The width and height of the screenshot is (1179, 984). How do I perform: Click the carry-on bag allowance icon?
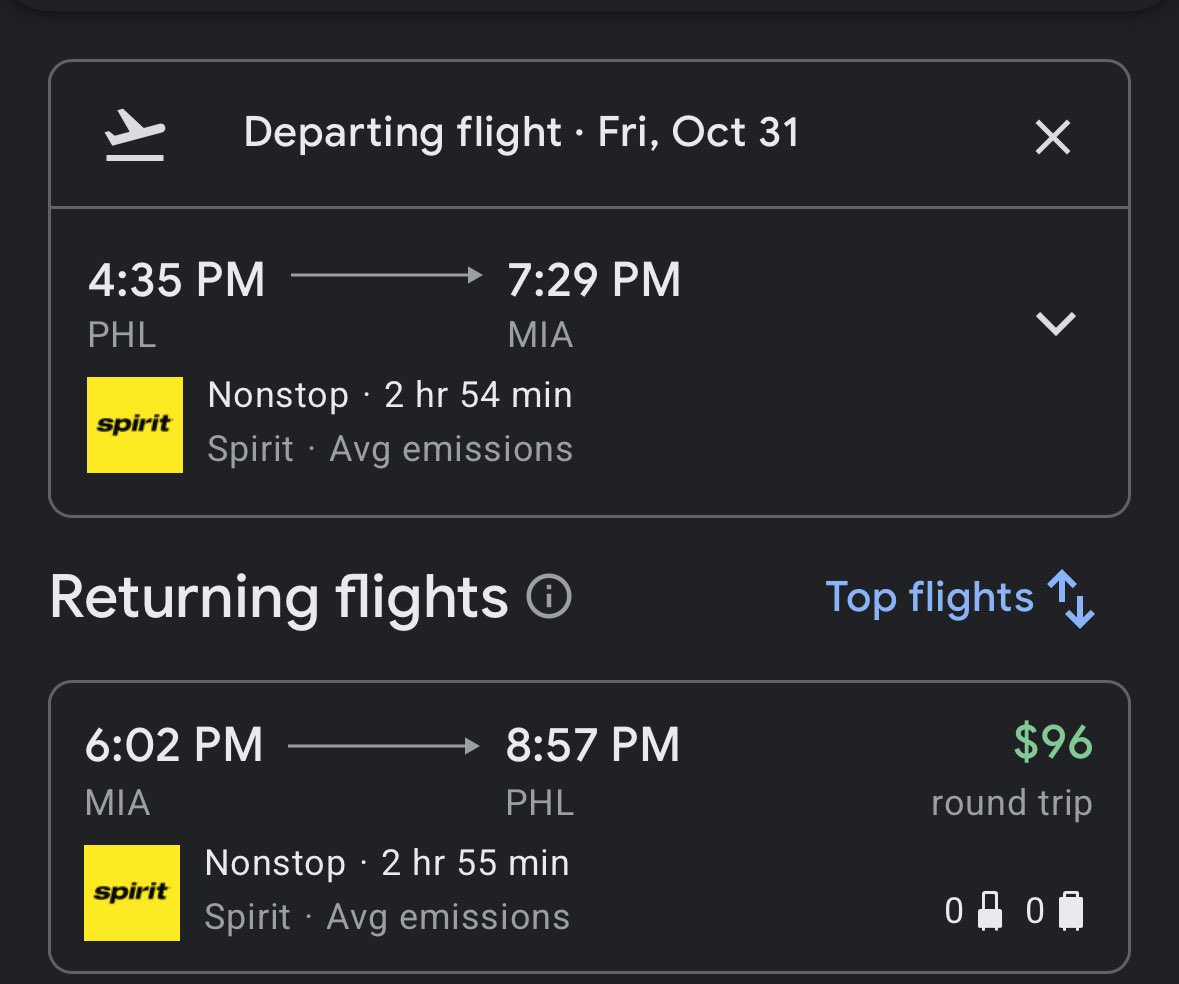click(x=990, y=911)
